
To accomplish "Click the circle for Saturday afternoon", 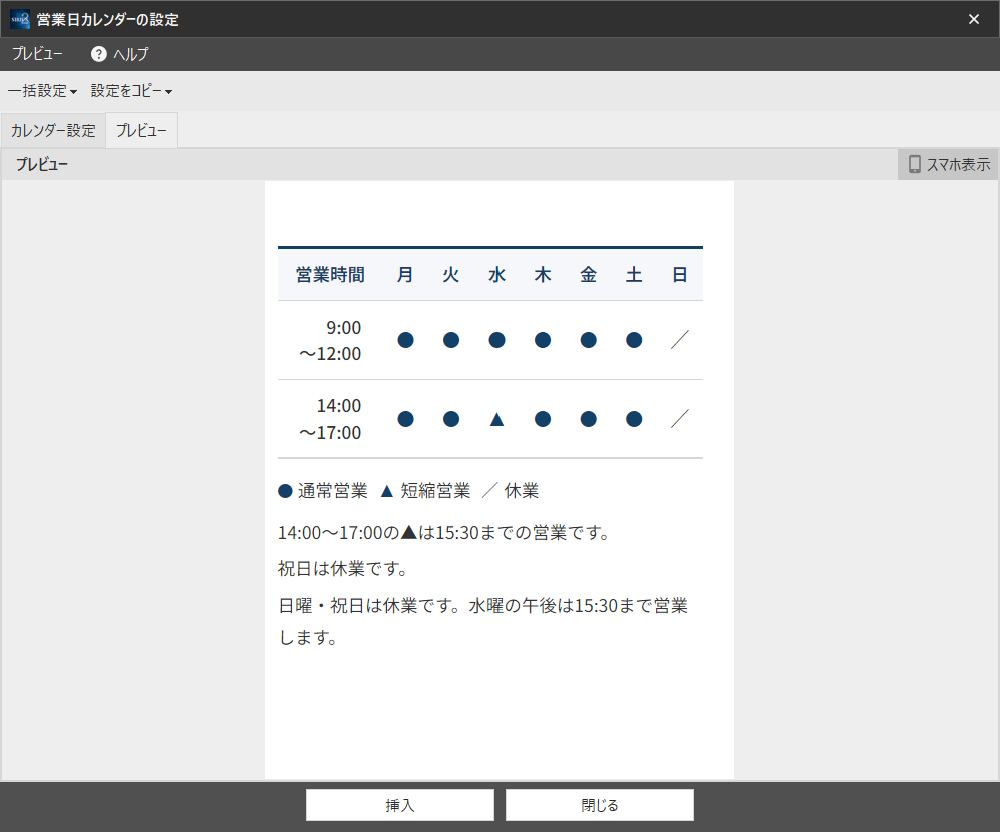I will point(634,419).
